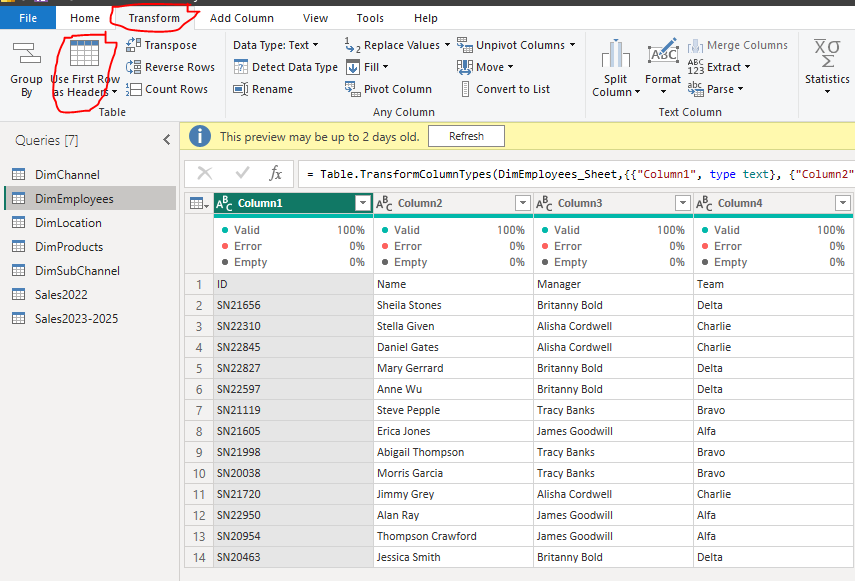
Task: Select the DimProducts query
Action: tap(90, 246)
